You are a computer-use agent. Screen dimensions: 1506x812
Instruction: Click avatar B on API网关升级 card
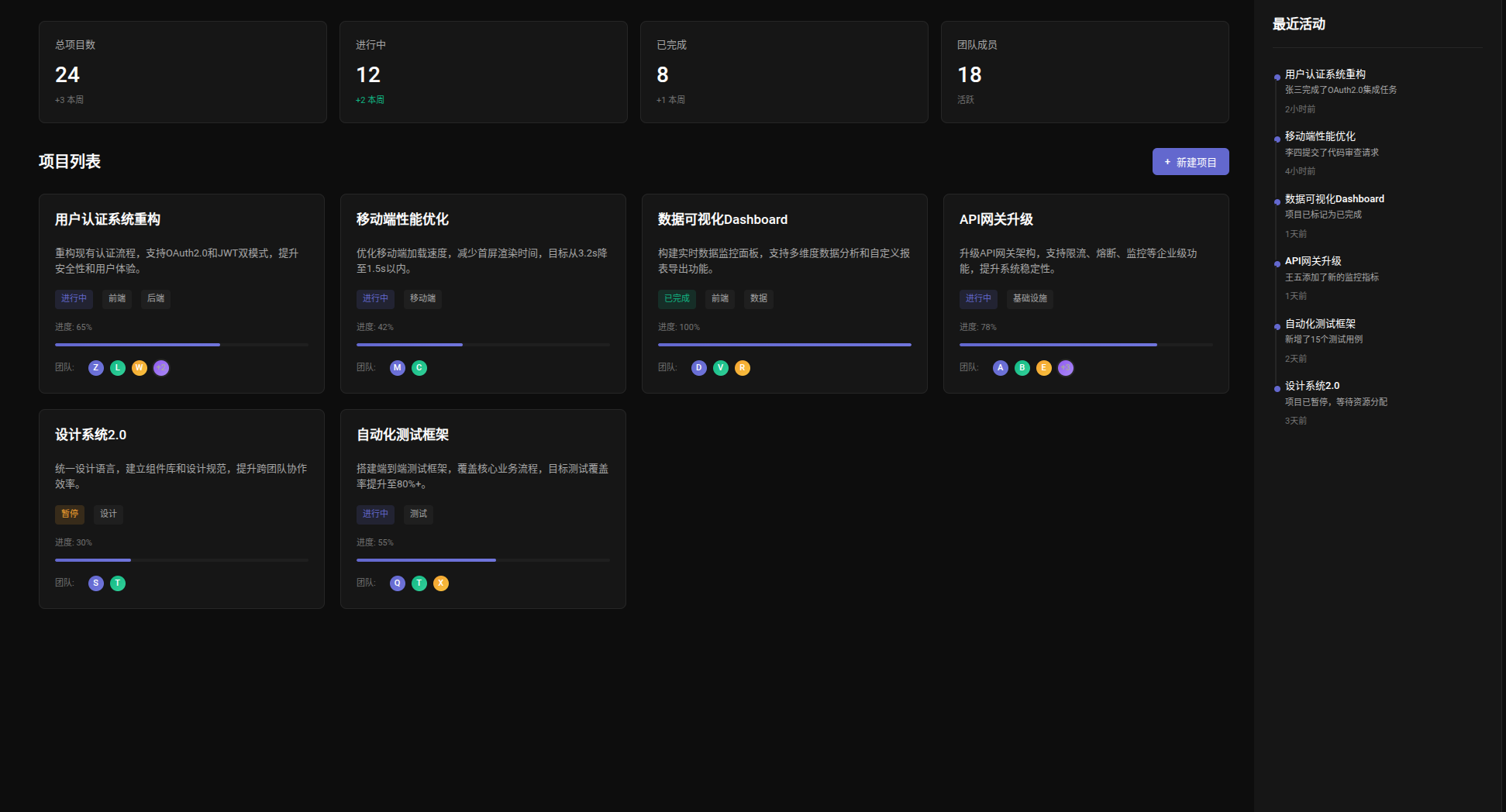(1022, 368)
